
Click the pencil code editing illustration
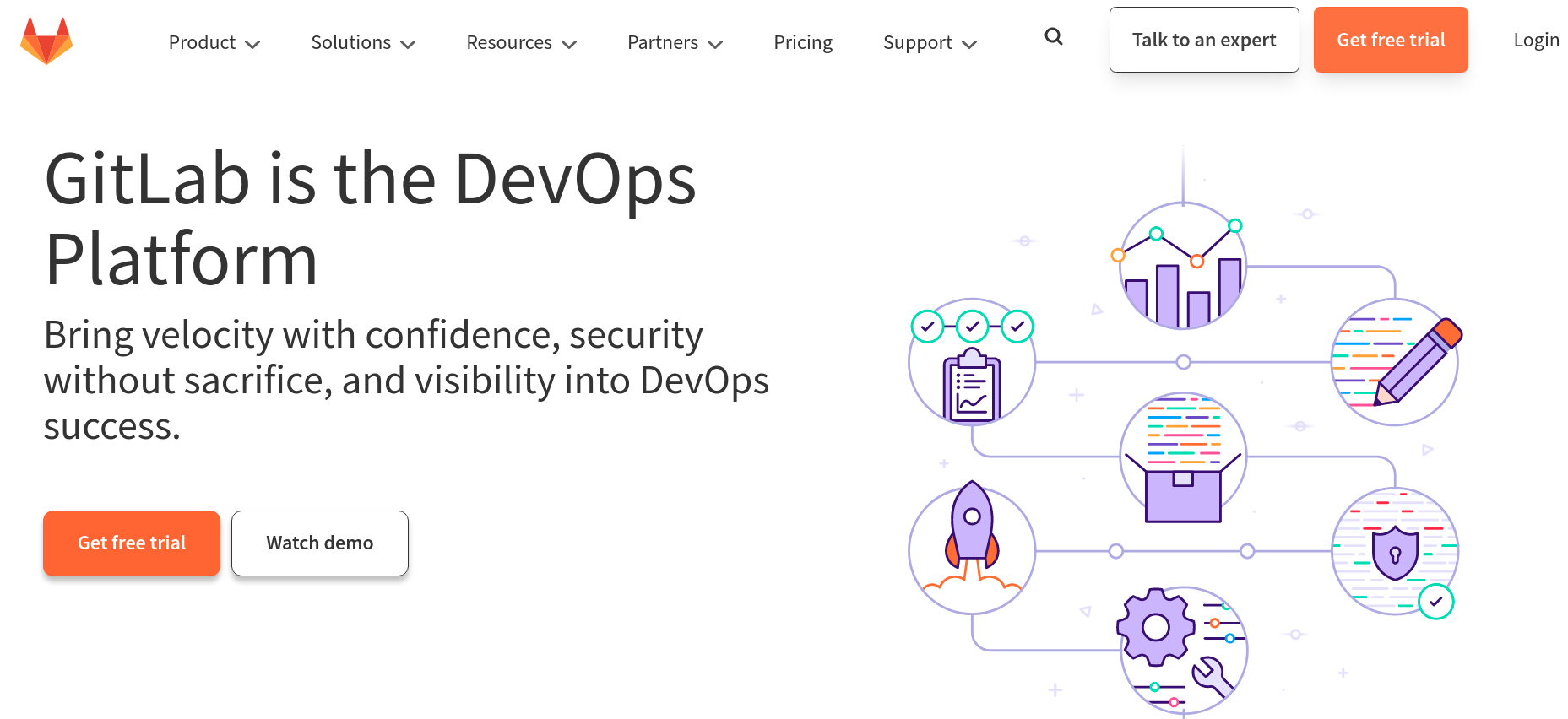[1394, 362]
